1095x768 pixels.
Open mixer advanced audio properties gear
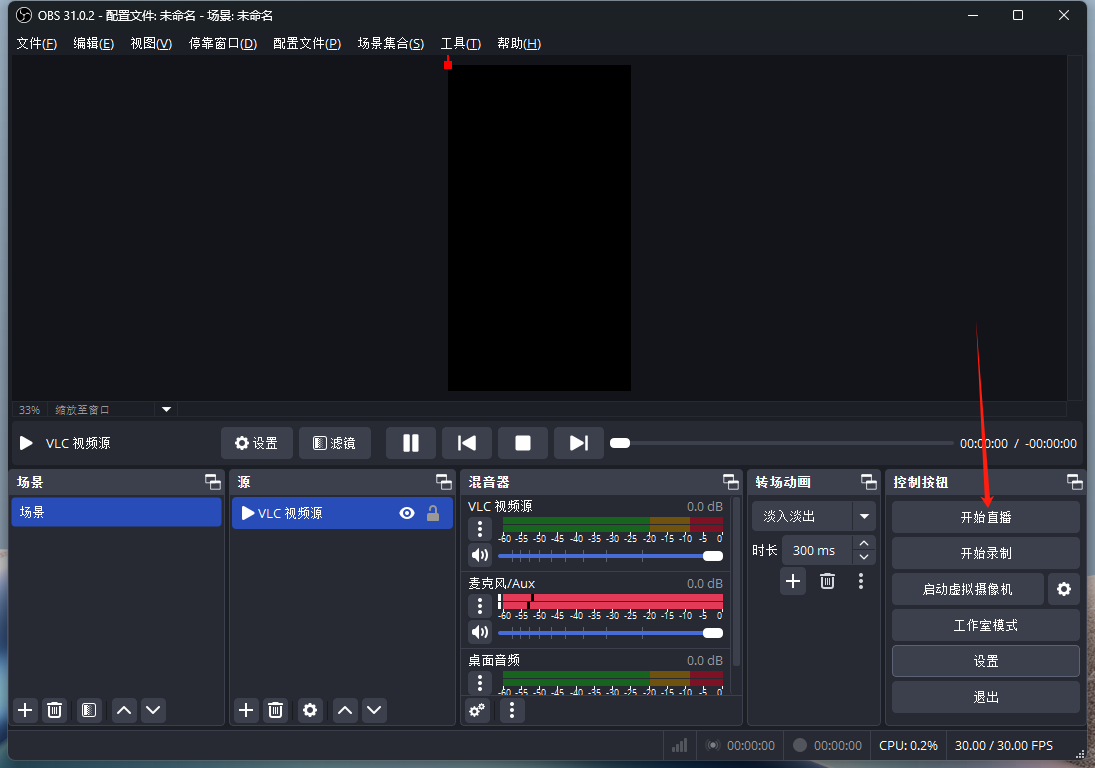click(x=477, y=710)
